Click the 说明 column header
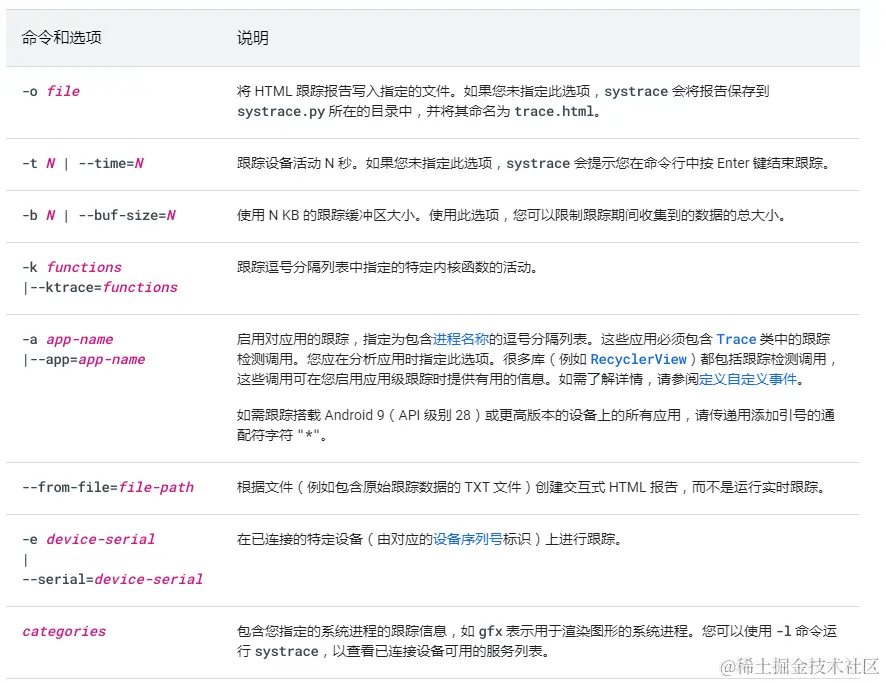886x683 pixels. [253, 38]
